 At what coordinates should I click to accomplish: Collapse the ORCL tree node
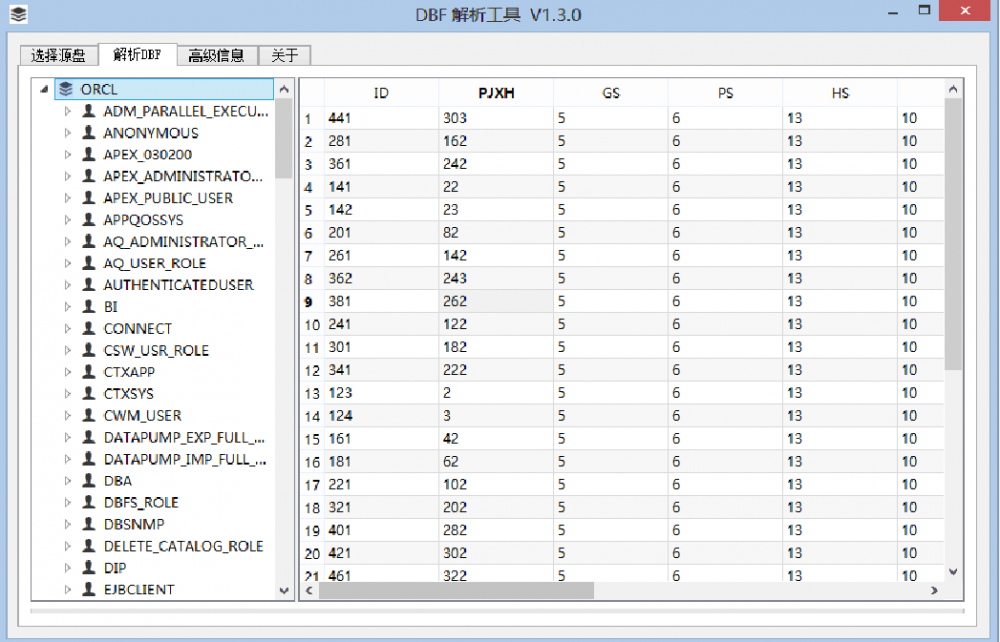click(x=44, y=89)
